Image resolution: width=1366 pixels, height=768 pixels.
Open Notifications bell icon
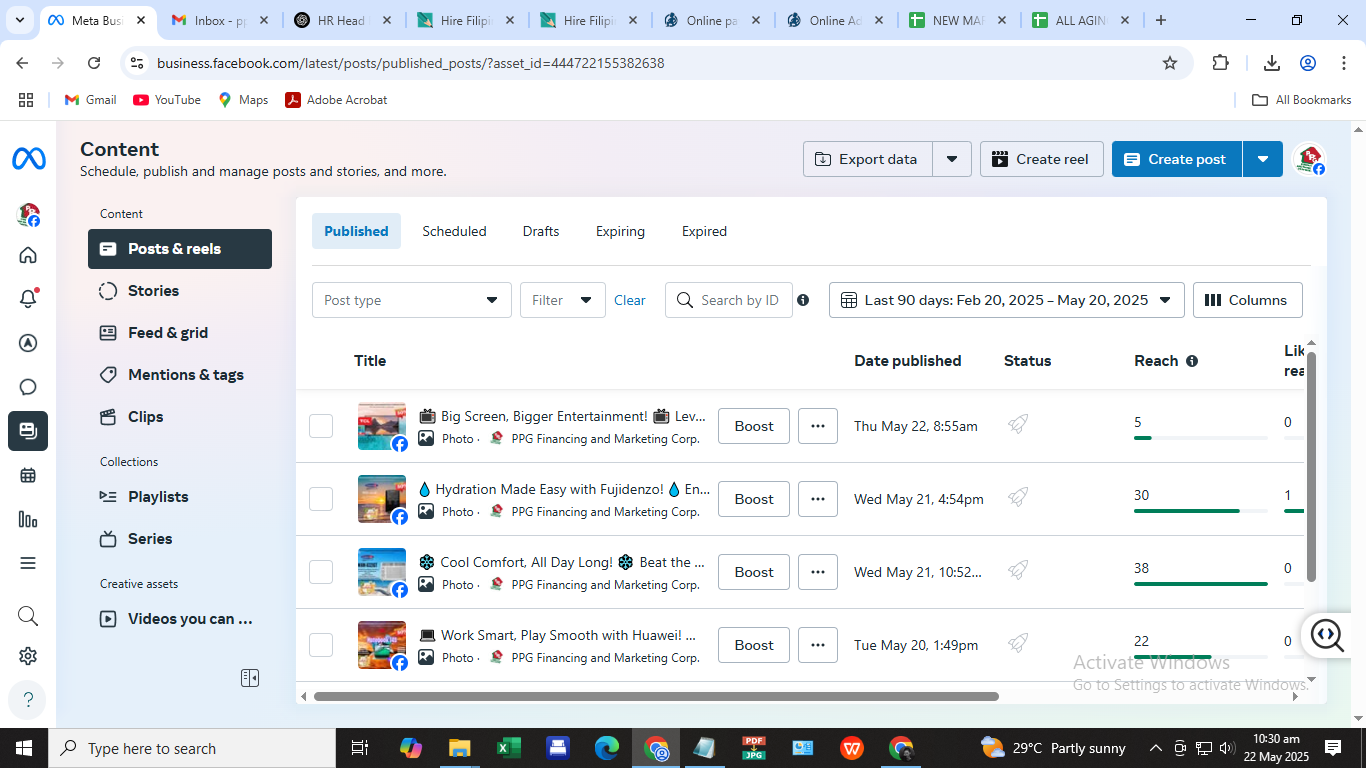[x=28, y=299]
